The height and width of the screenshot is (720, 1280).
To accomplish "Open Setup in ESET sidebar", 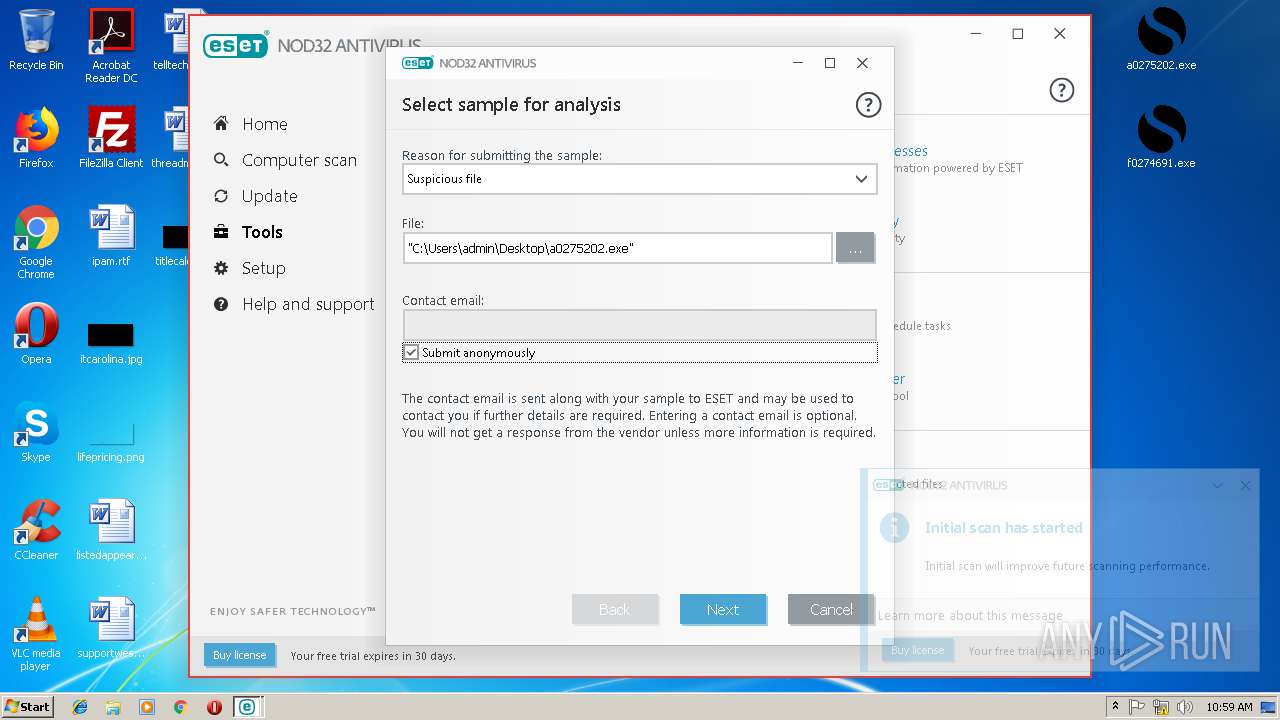I will pyautogui.click(x=263, y=268).
